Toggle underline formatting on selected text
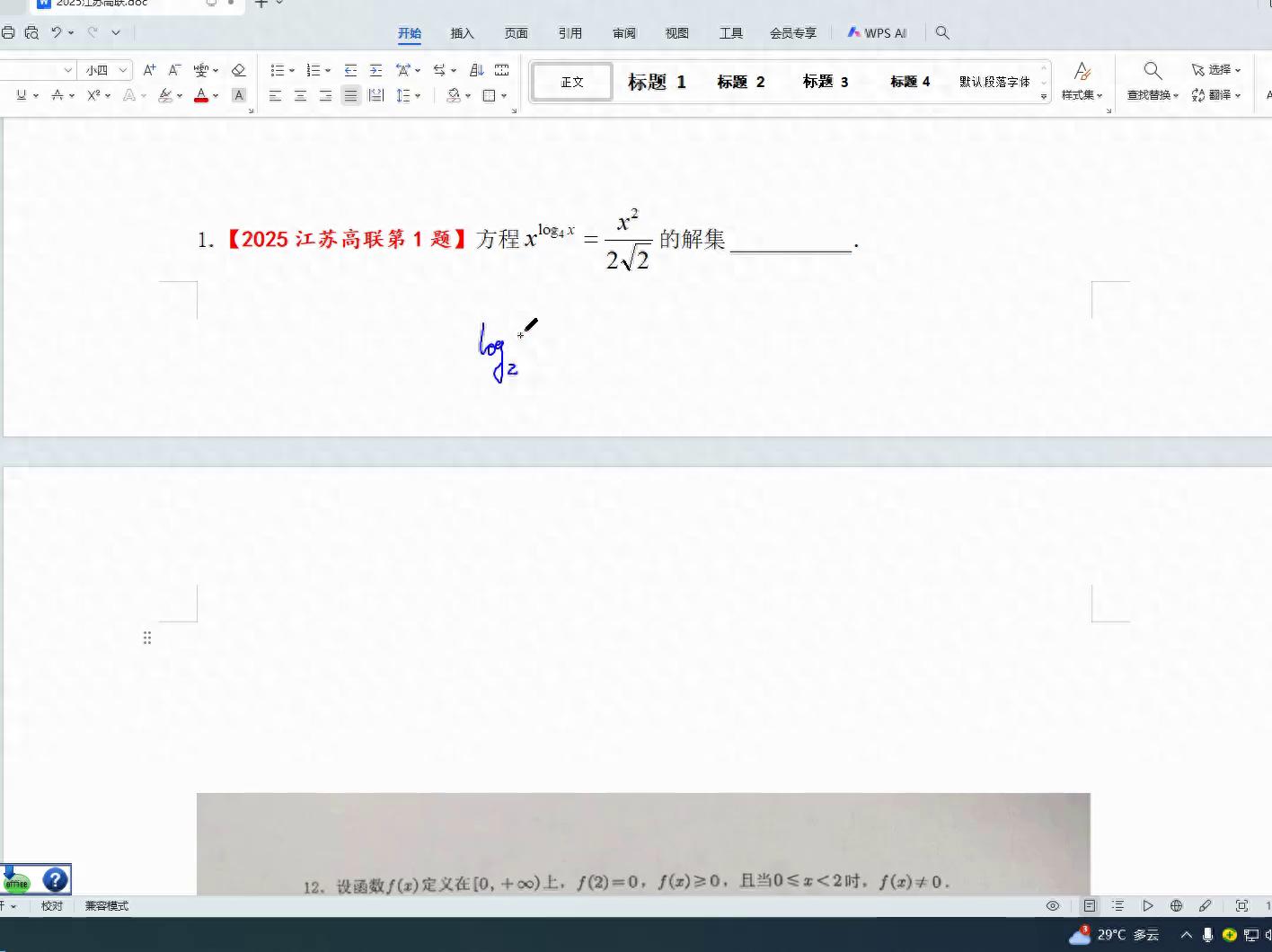Viewport: 1272px width, 952px height. (x=21, y=94)
